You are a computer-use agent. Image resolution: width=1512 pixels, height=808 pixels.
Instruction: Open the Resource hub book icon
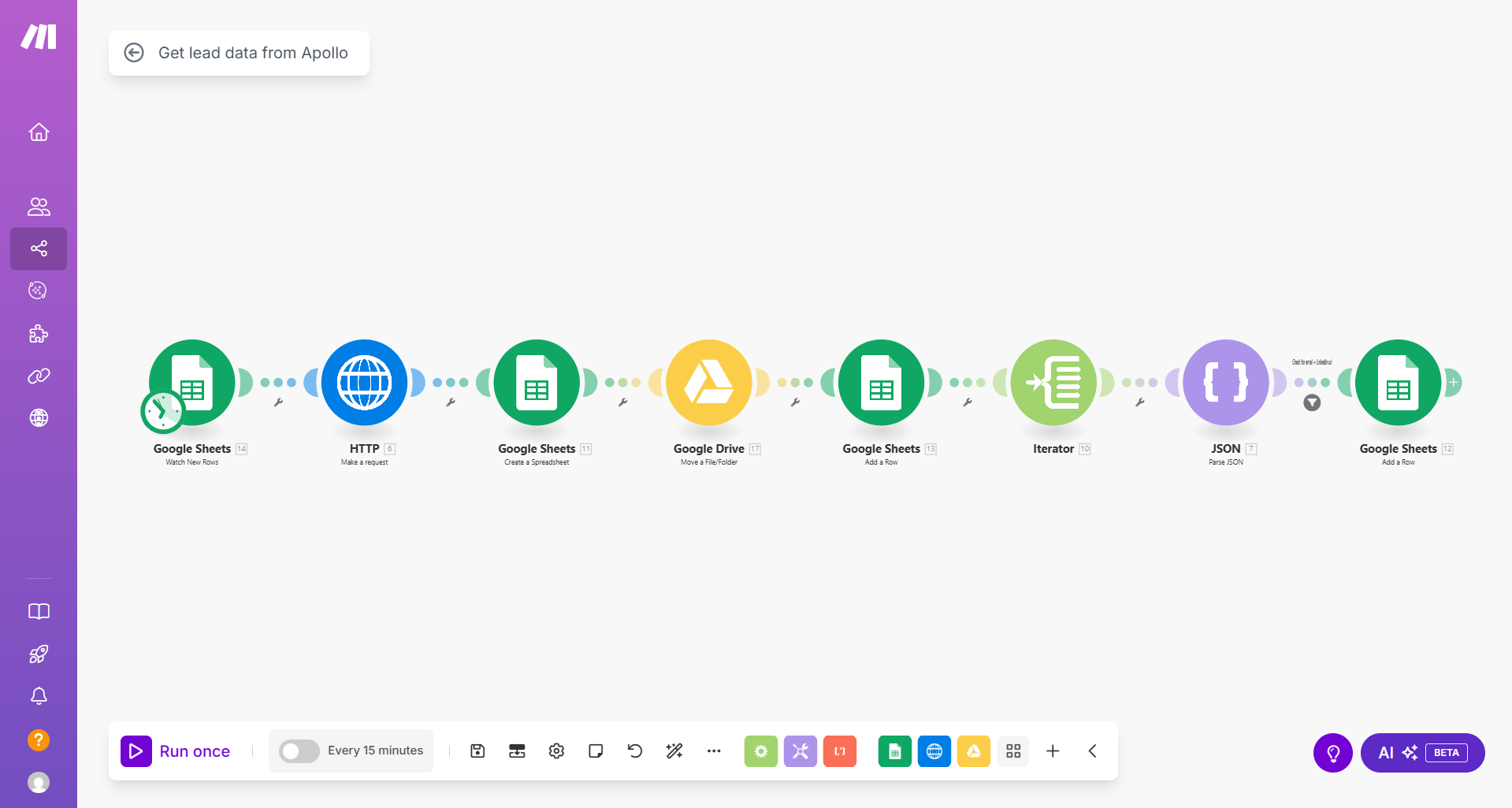coord(39,612)
